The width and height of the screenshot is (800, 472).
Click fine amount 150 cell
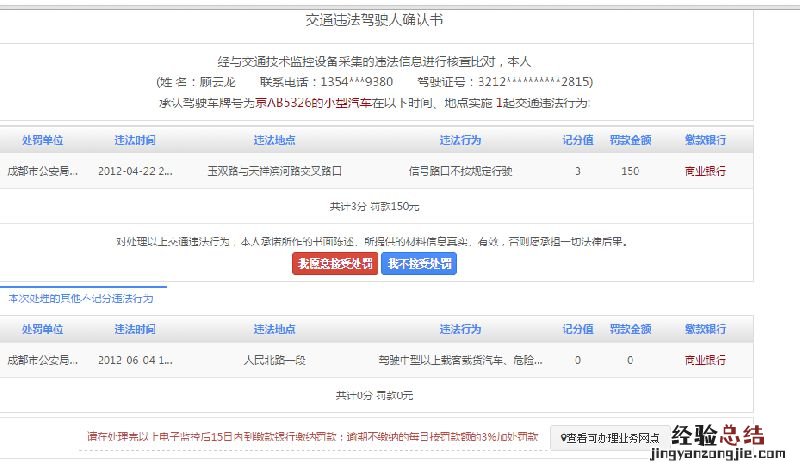tap(630, 171)
